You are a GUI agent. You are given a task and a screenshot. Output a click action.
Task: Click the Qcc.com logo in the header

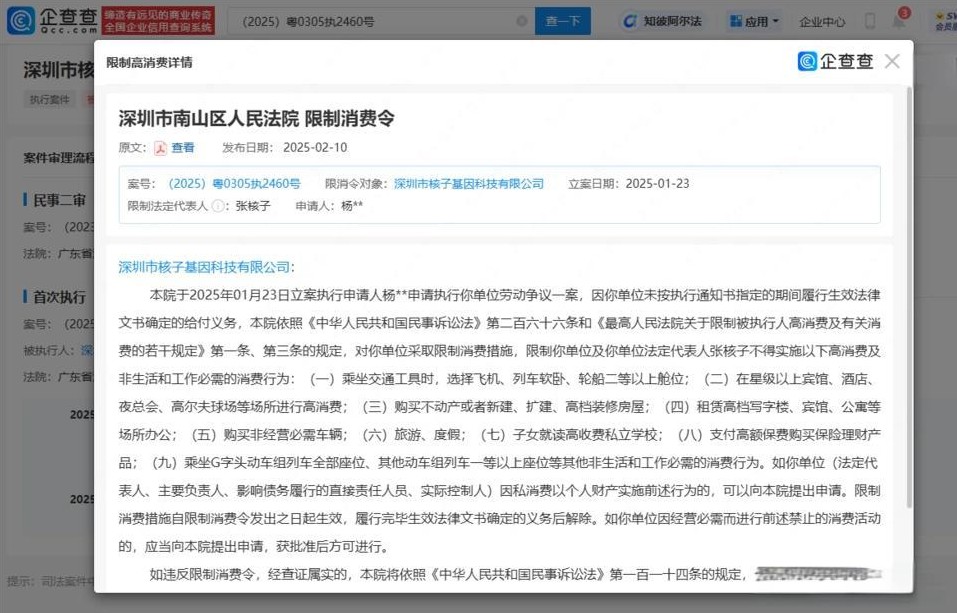52,21
